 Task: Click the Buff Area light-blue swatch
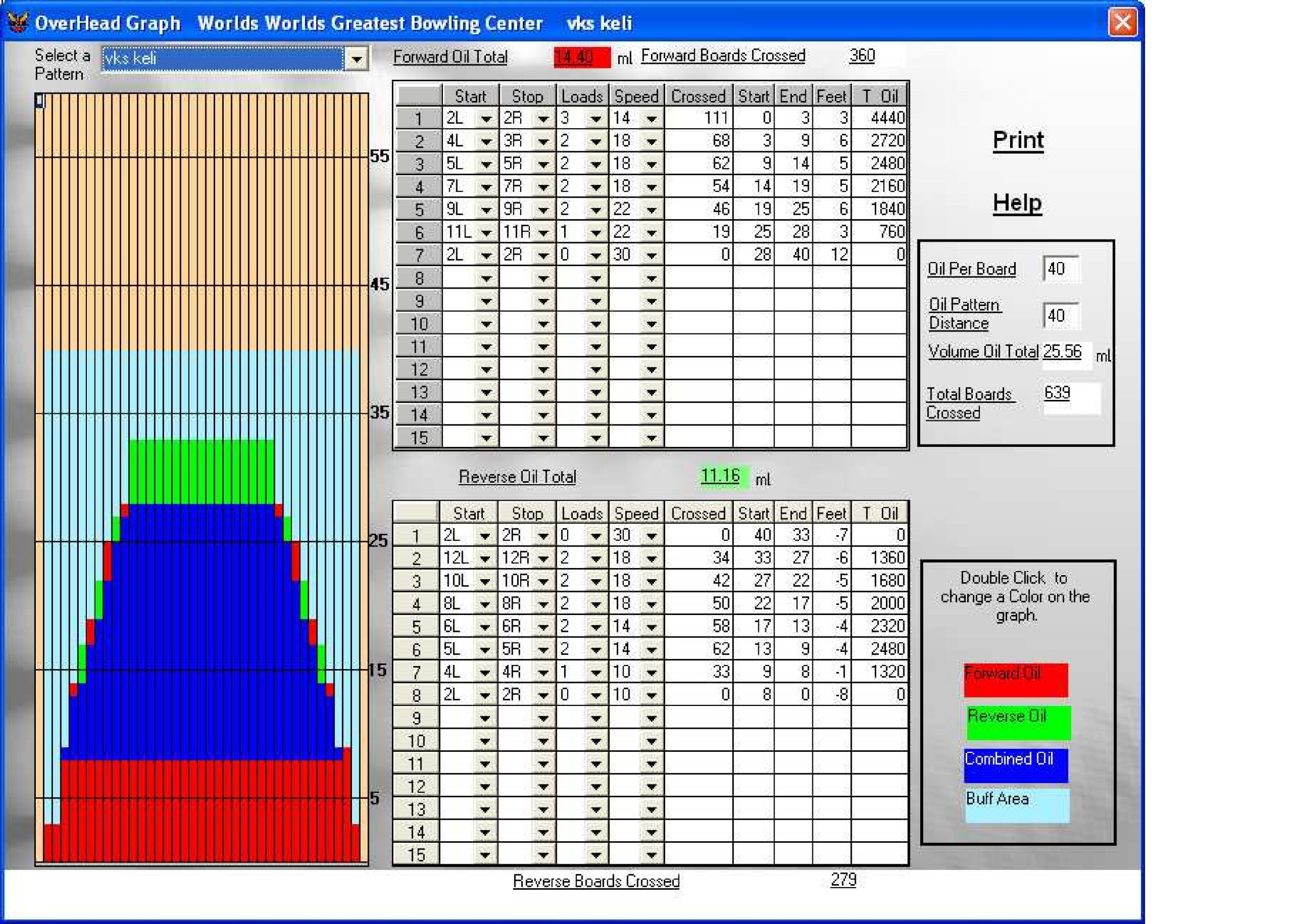coord(1017,805)
